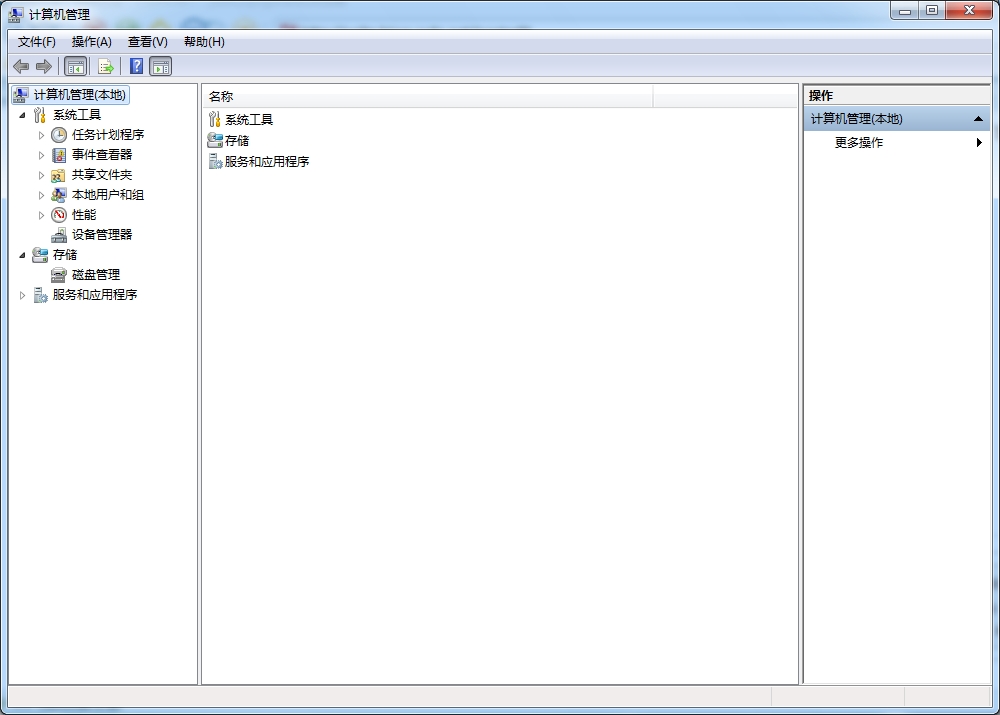Collapse the 存储 tree node
The image size is (1000, 715).
pos(22,255)
